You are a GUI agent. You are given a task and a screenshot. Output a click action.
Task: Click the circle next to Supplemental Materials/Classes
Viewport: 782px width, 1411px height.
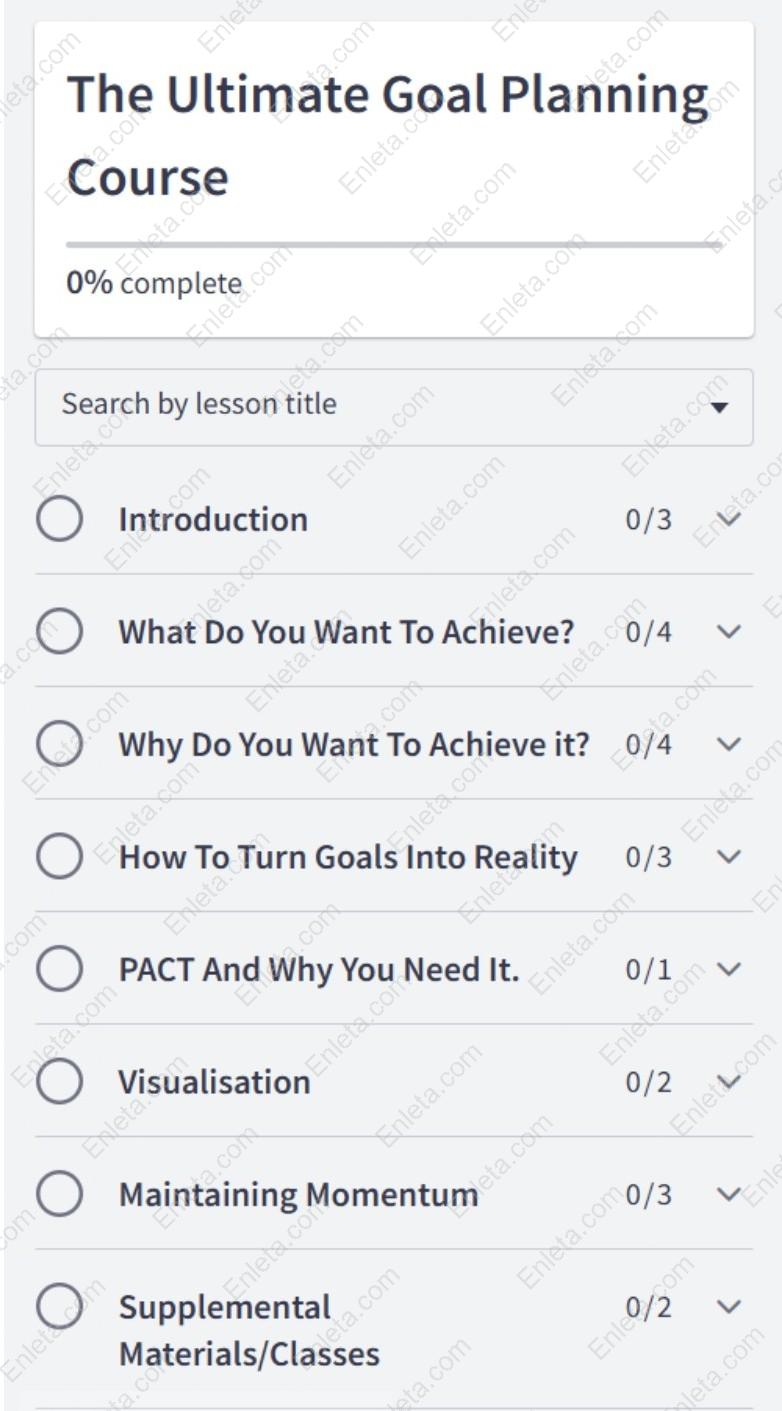pos(63,1307)
